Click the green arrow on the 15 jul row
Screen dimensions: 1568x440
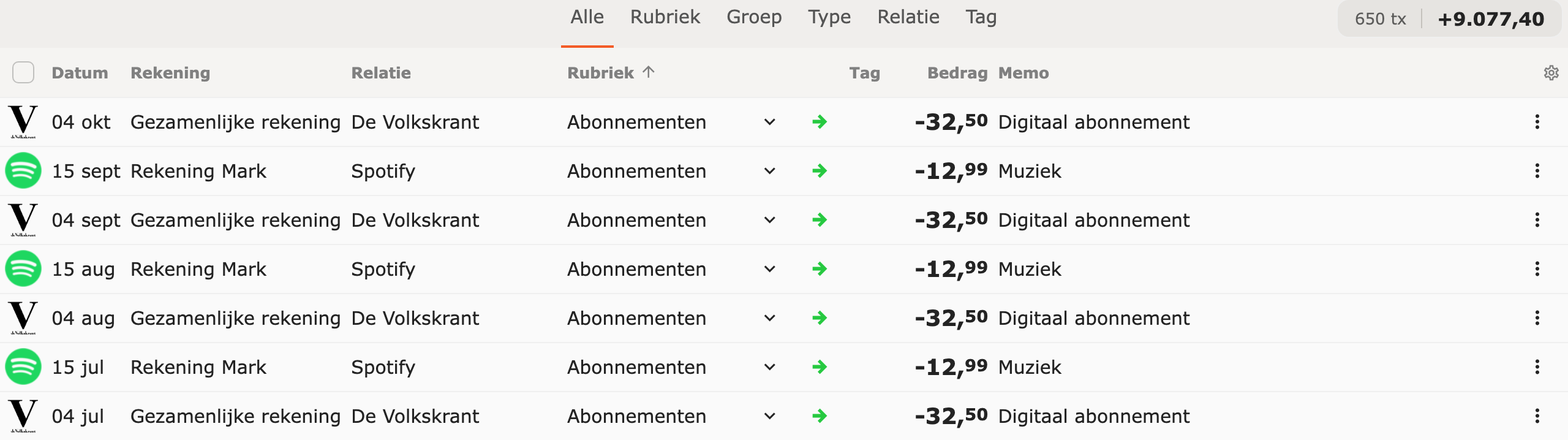click(x=820, y=367)
